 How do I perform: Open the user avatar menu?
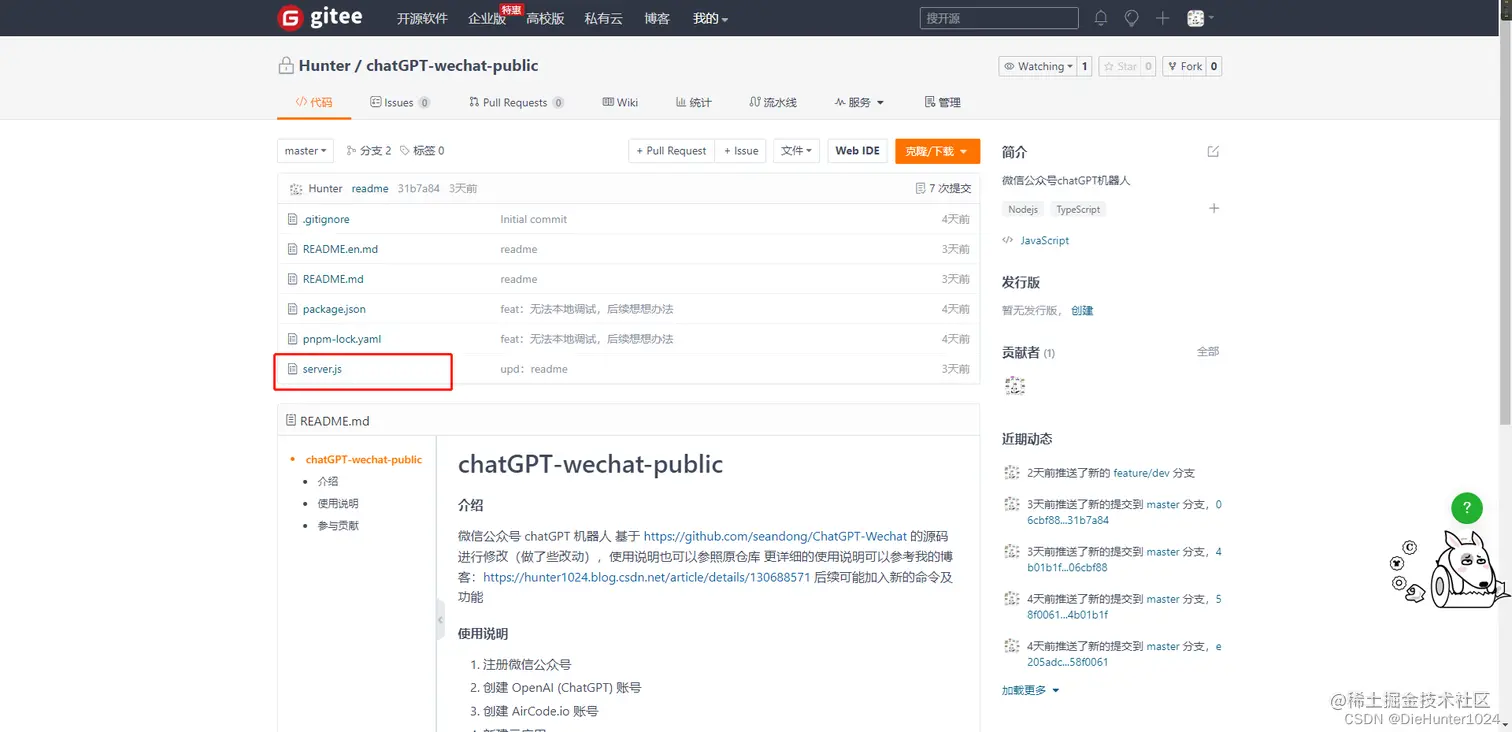tap(1199, 18)
